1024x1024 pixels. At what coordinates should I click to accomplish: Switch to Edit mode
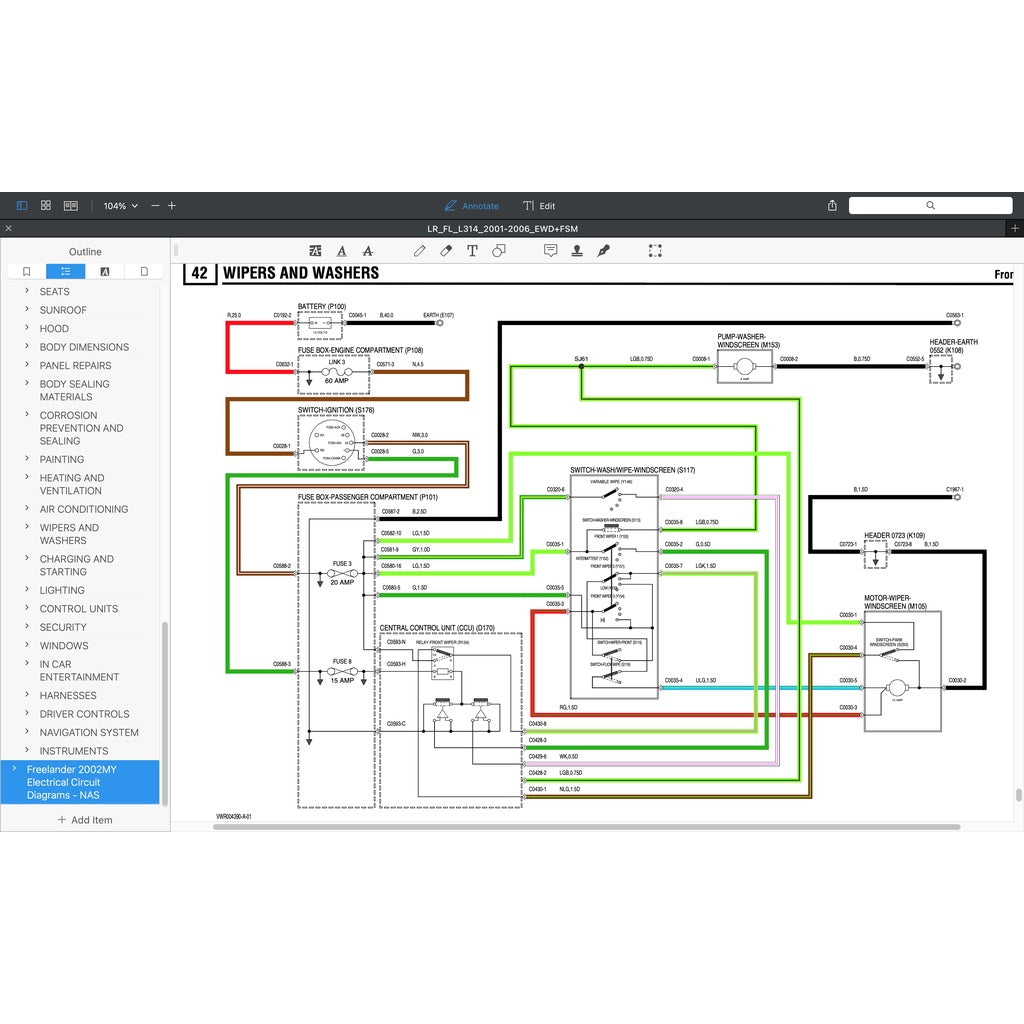pyautogui.click(x=539, y=206)
